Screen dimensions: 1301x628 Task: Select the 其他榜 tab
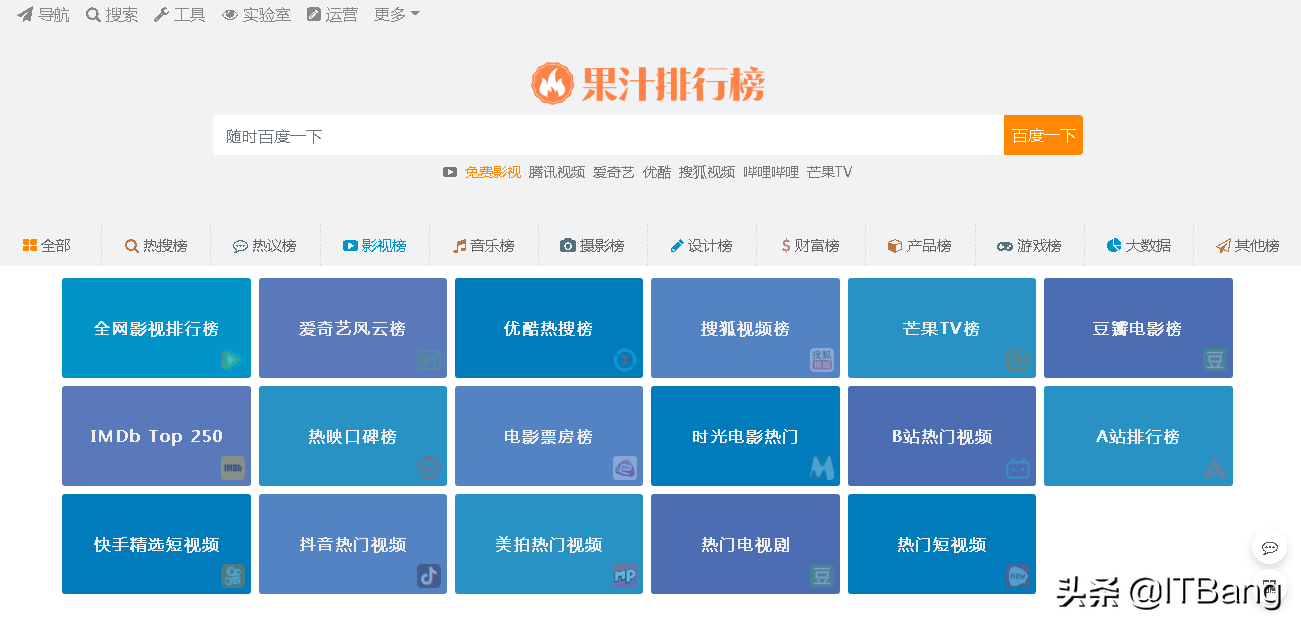pos(1247,245)
